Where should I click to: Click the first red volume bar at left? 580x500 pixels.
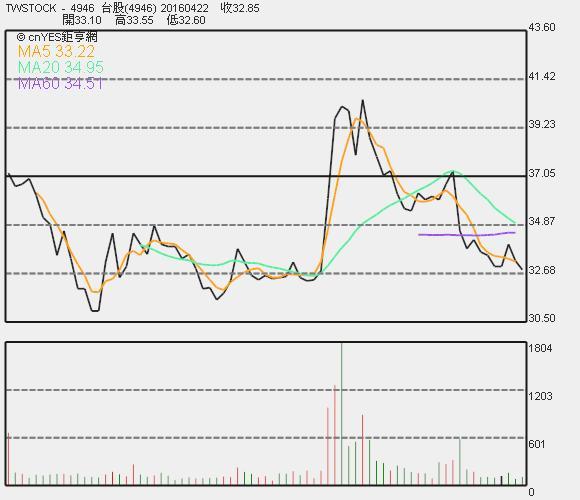tap(8, 459)
